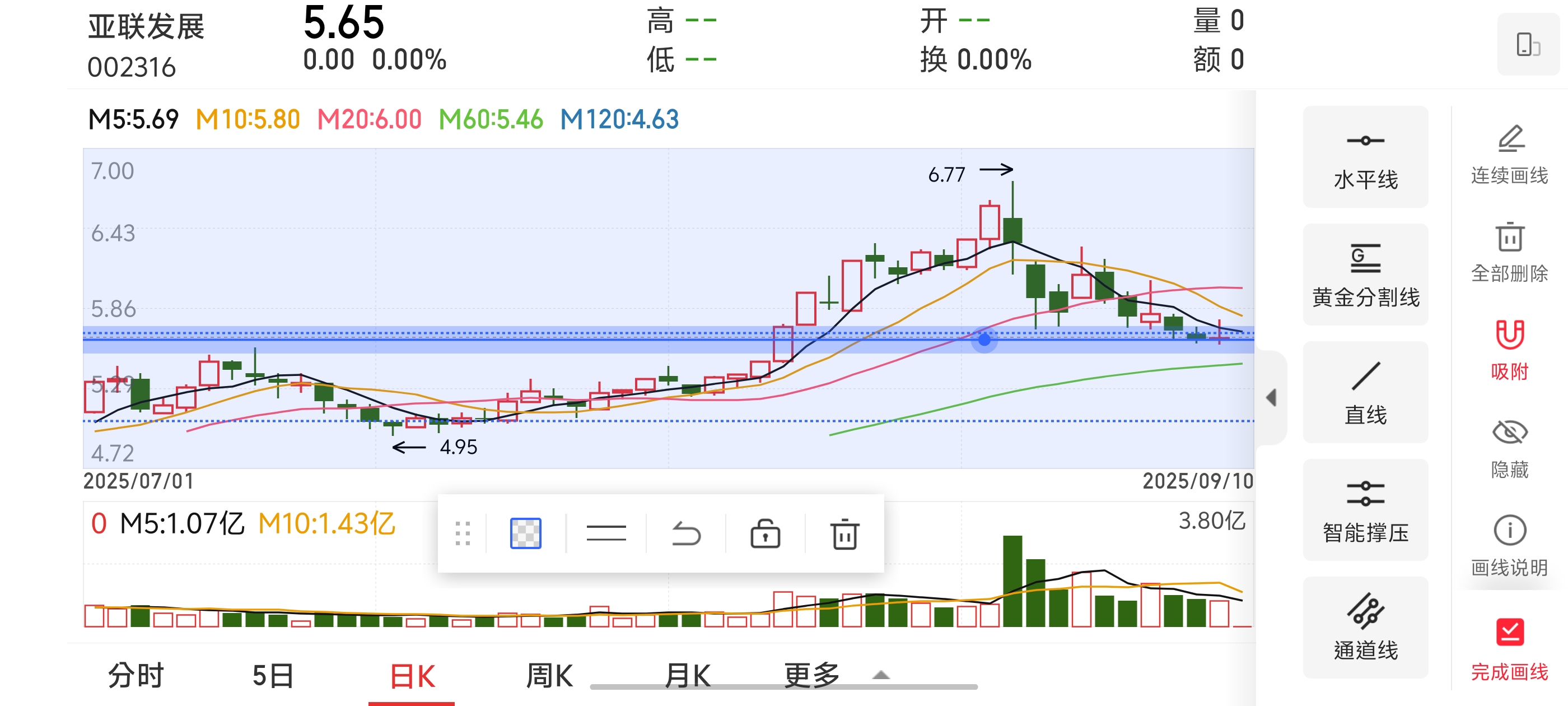Select the 通道线 channel line tool
Viewport: 1568px width, 706px height.
(x=1365, y=628)
